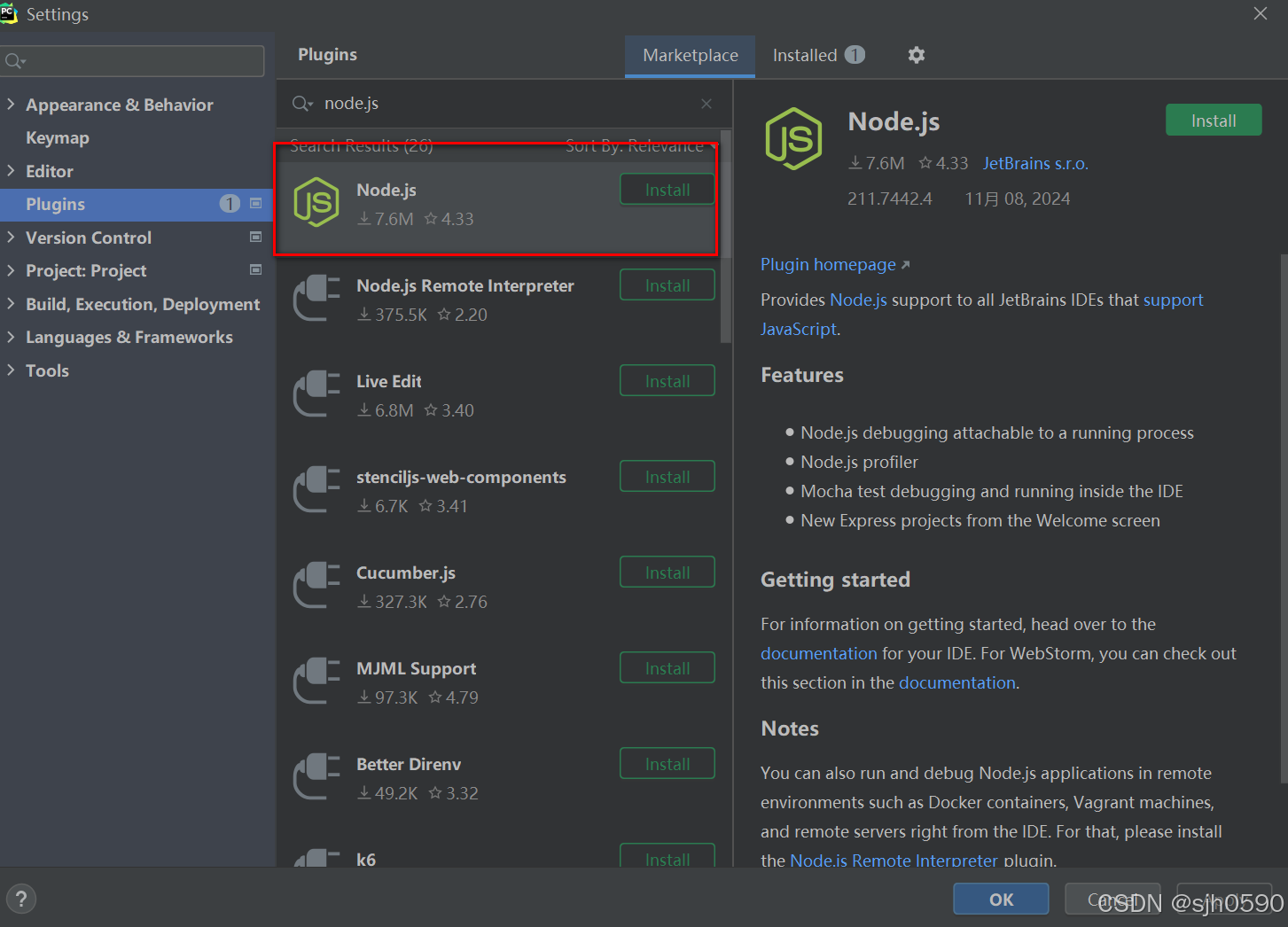Expand the Tools section
This screenshot has width=1288, height=927.
(12, 370)
